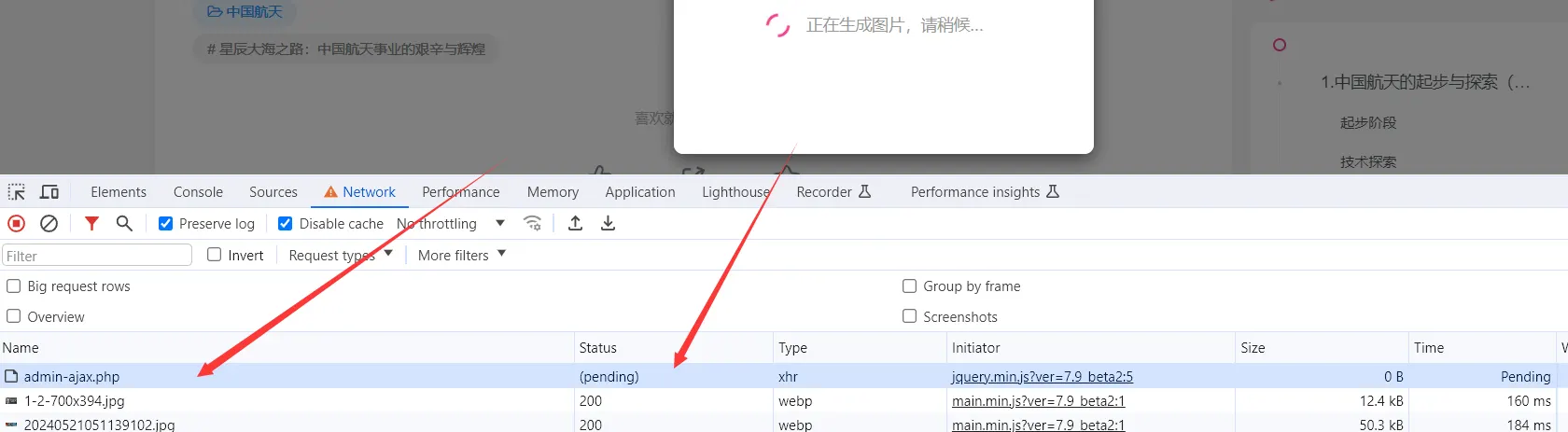Image resolution: width=1568 pixels, height=432 pixels.
Task: Switch to the Memory tab
Action: click(x=553, y=192)
